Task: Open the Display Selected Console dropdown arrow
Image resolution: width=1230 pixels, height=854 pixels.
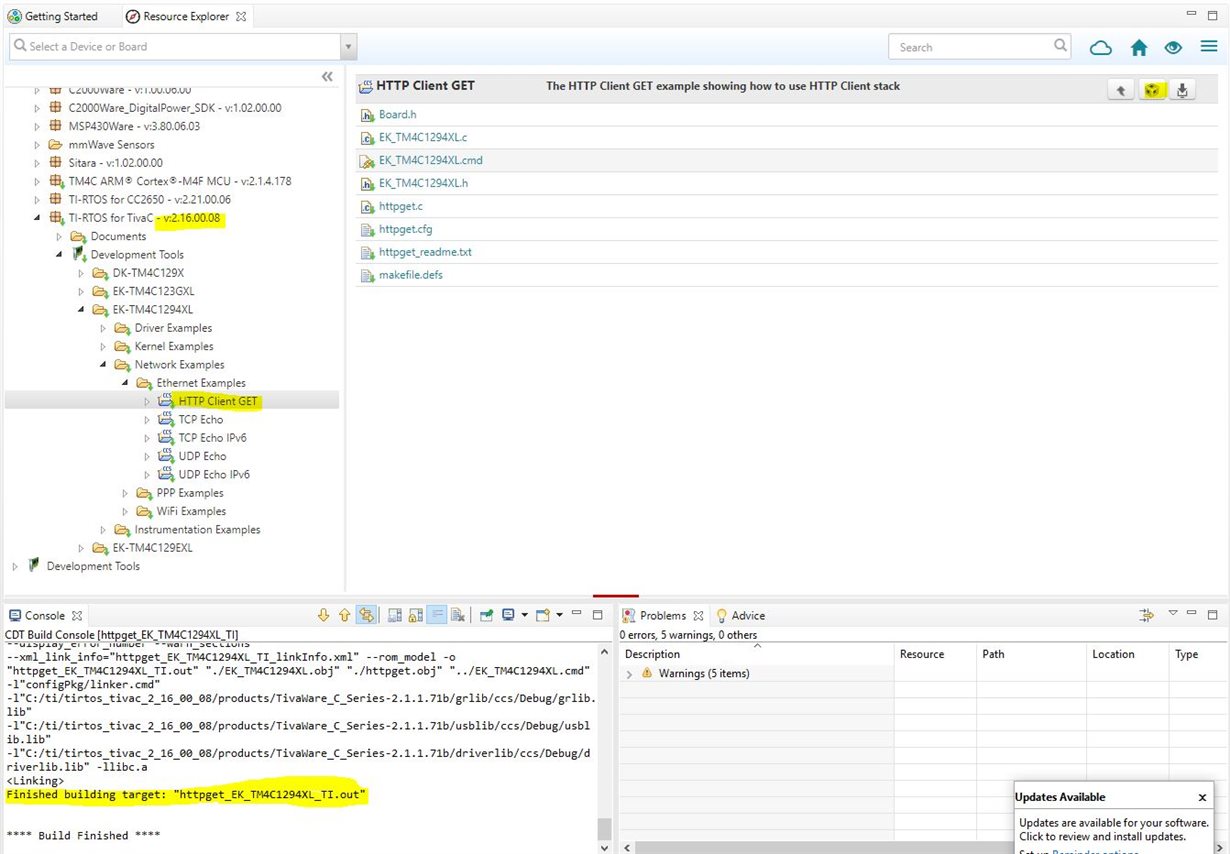Action: (524, 615)
